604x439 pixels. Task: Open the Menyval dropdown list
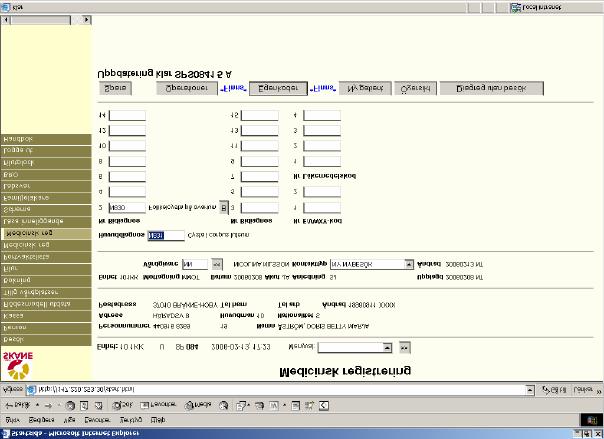[x=387, y=347]
